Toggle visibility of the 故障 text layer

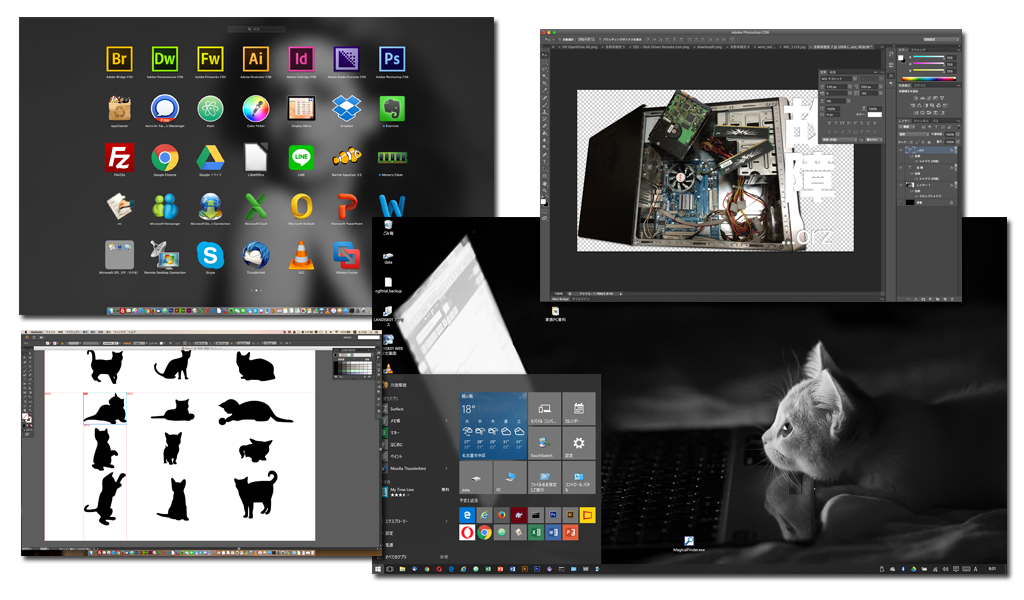click(901, 168)
